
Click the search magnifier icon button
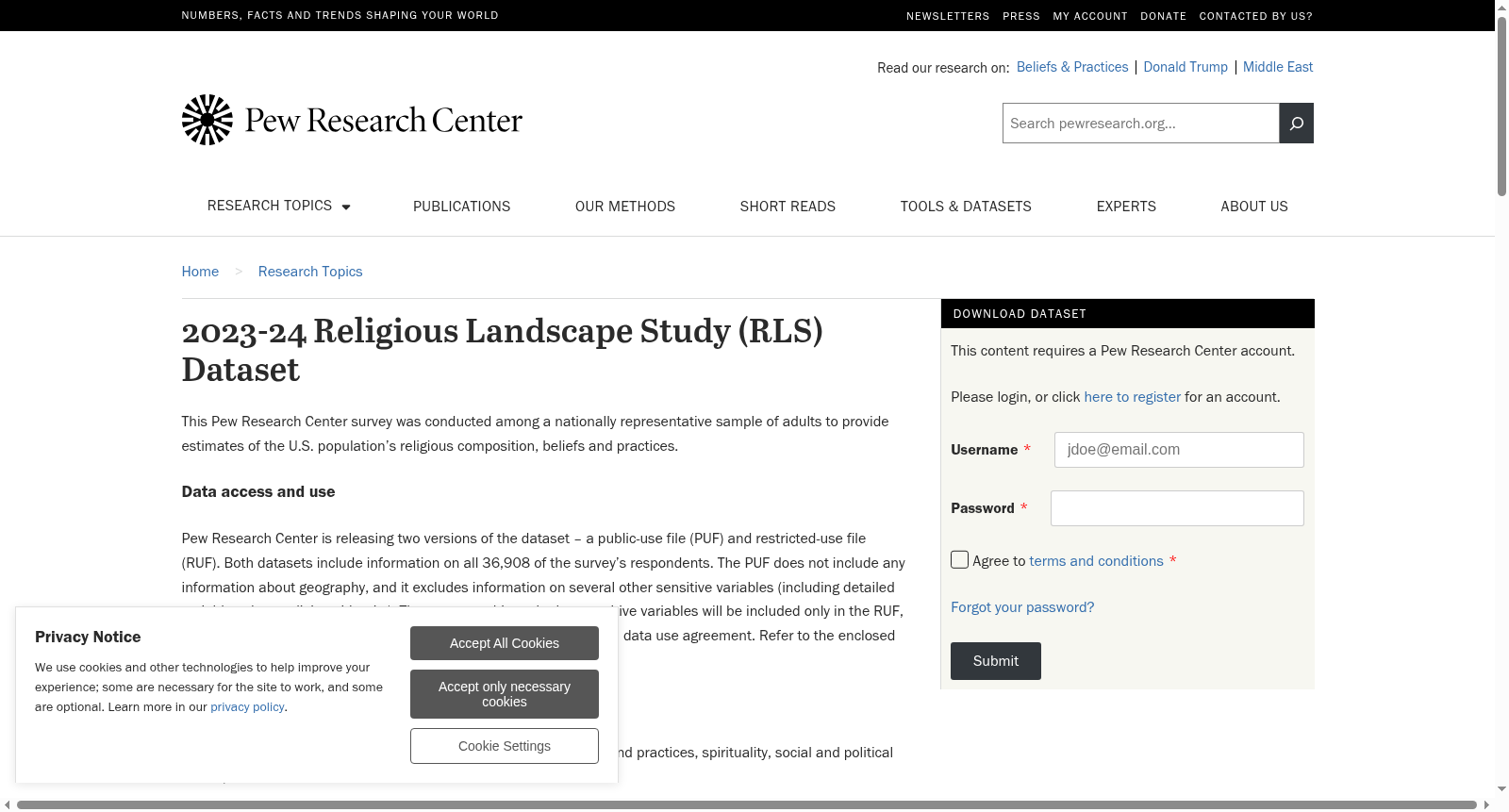point(1296,124)
